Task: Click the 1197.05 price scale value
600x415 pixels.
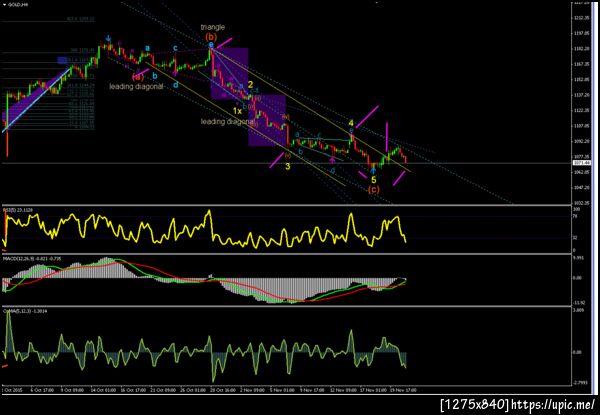Action: tap(581, 33)
